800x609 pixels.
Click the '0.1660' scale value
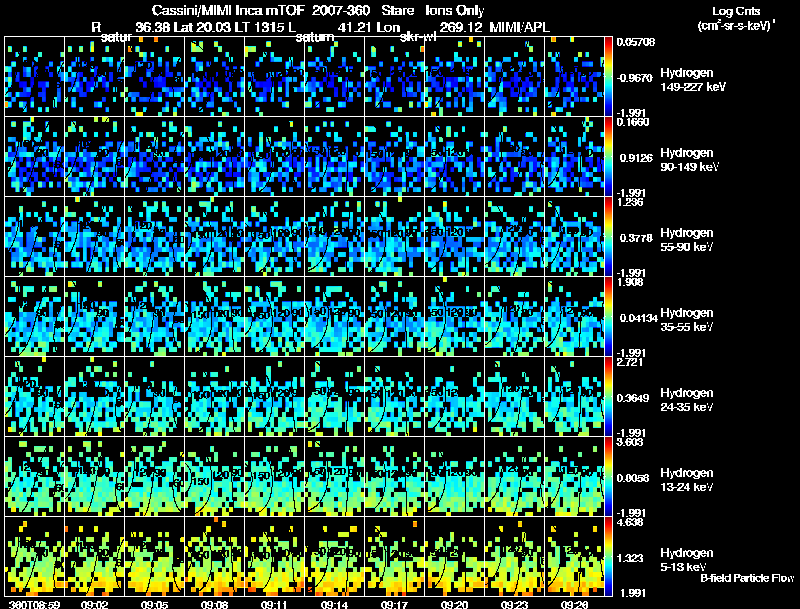pos(633,122)
